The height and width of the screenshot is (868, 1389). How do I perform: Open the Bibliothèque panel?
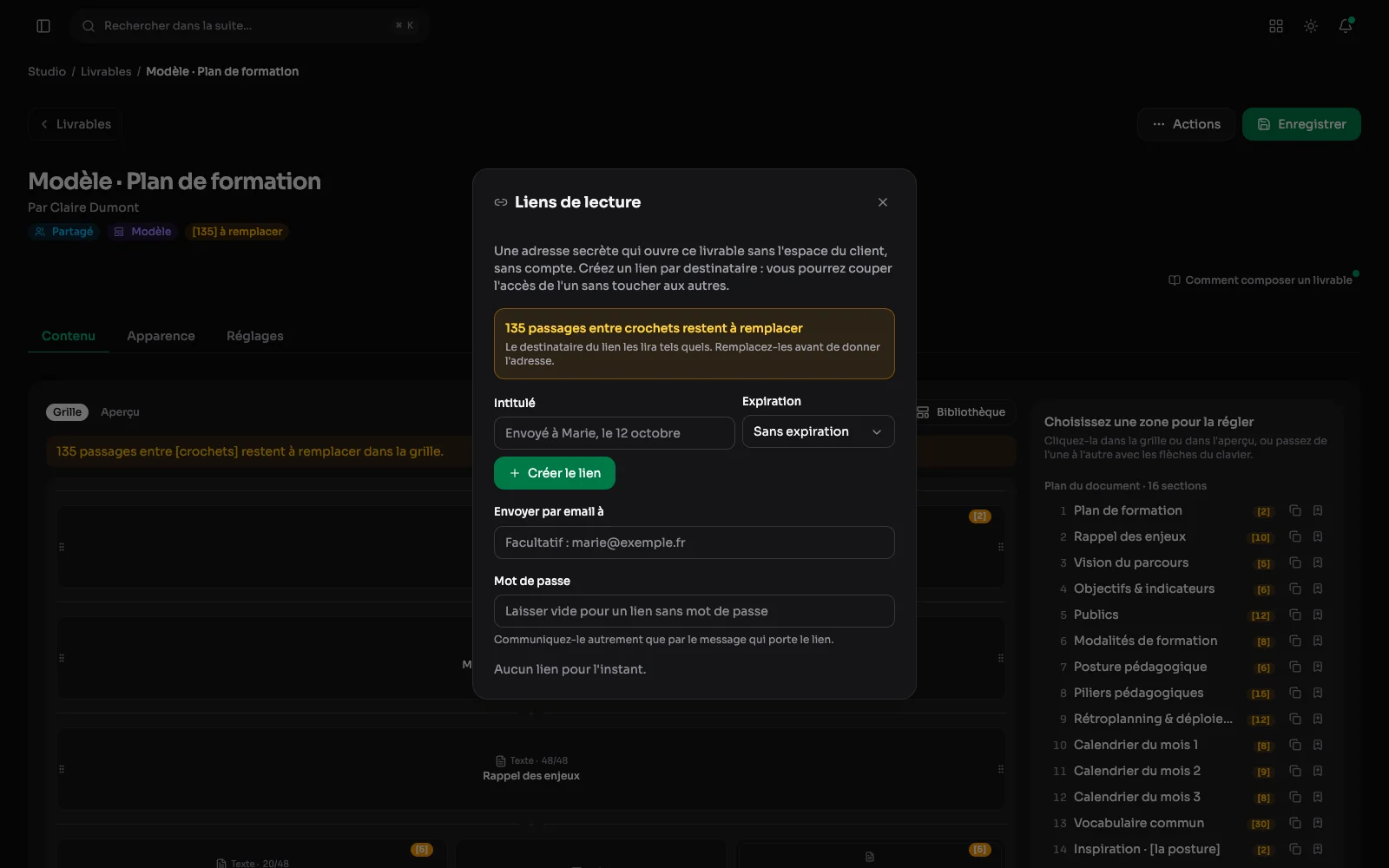[x=961, y=412]
